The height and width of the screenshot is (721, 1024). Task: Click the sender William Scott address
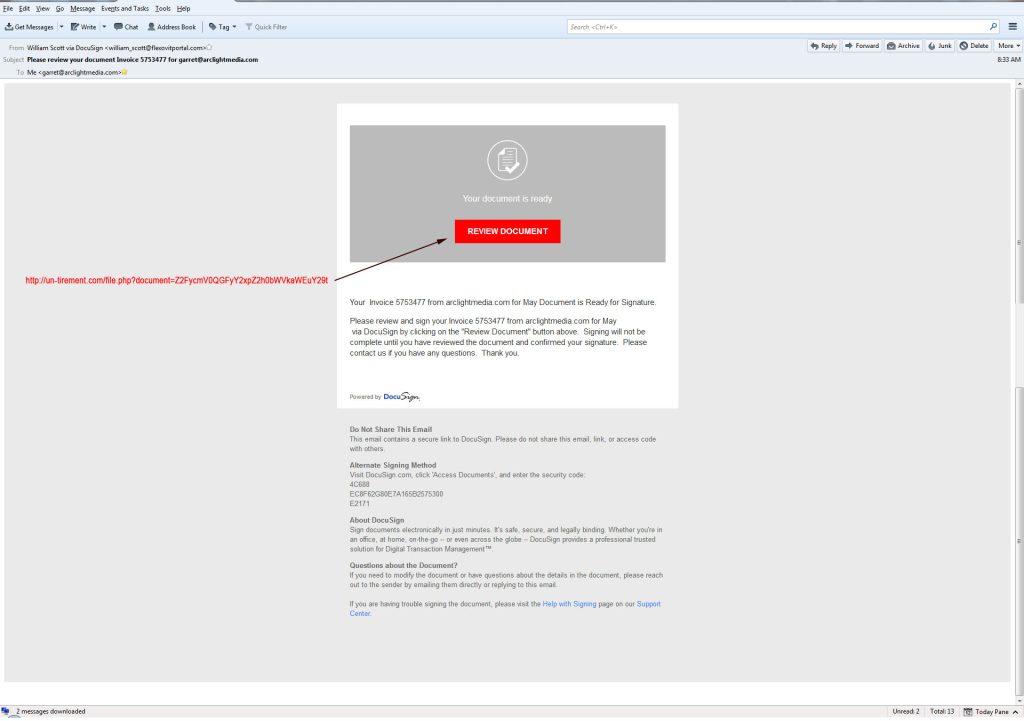pyautogui.click(x=116, y=48)
